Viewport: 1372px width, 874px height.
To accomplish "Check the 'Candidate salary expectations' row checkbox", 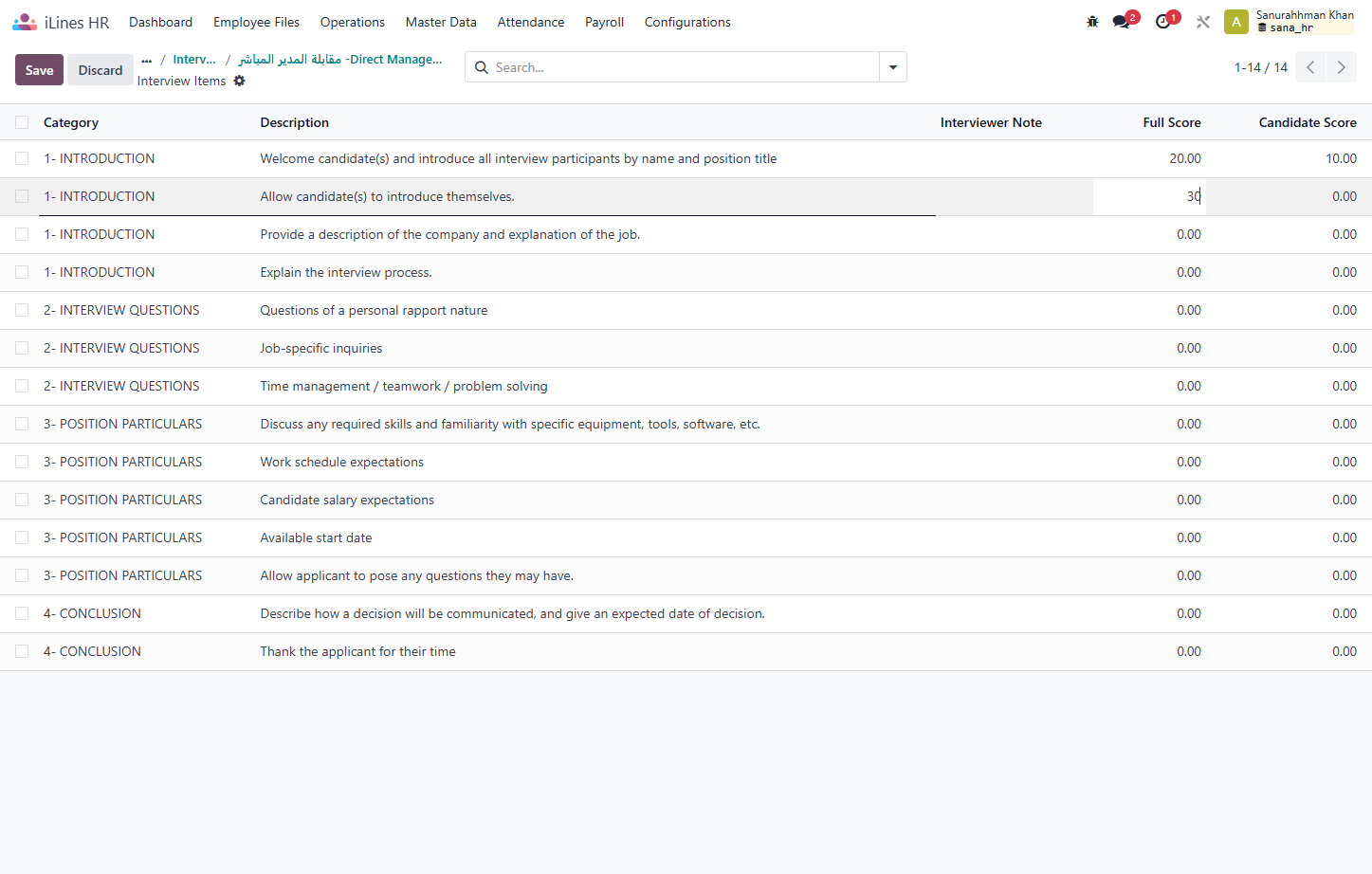I will click(x=22, y=500).
